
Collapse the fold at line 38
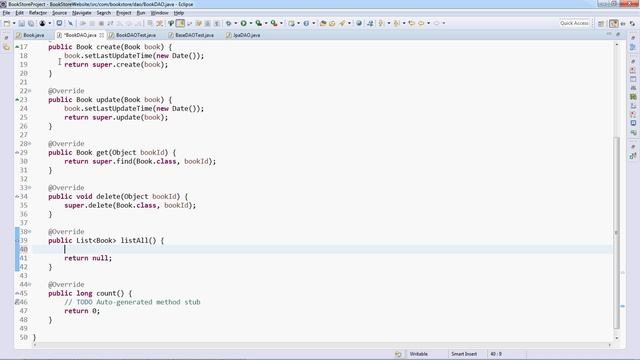[30, 231]
